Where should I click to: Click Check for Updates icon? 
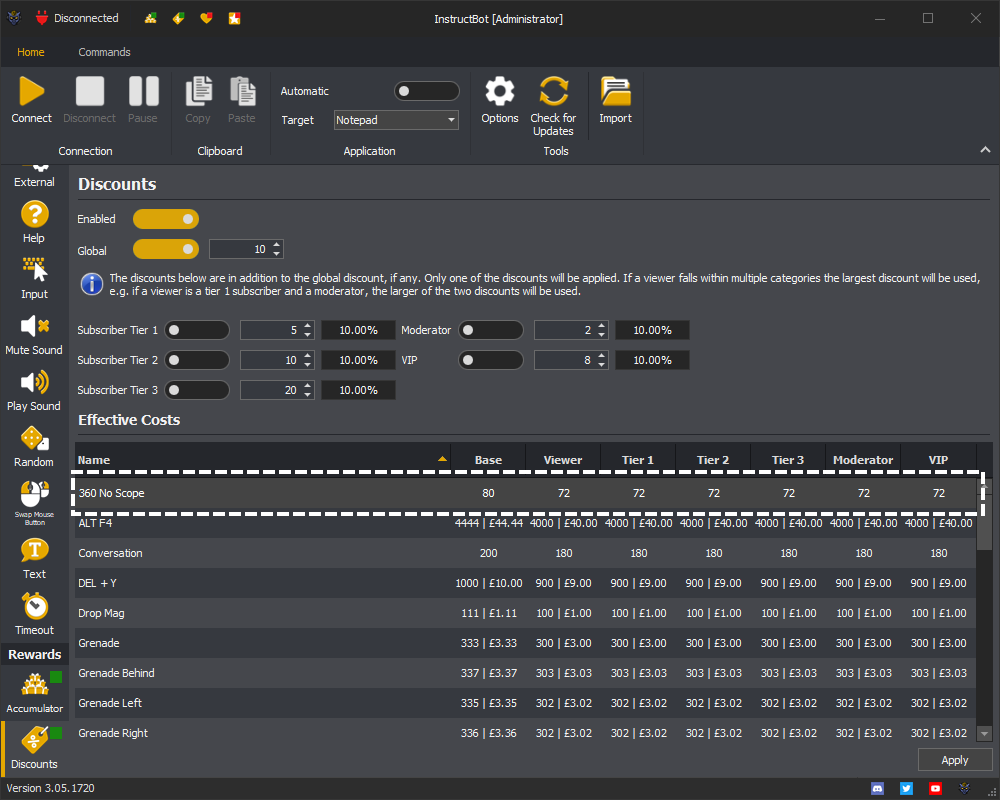coord(553,91)
